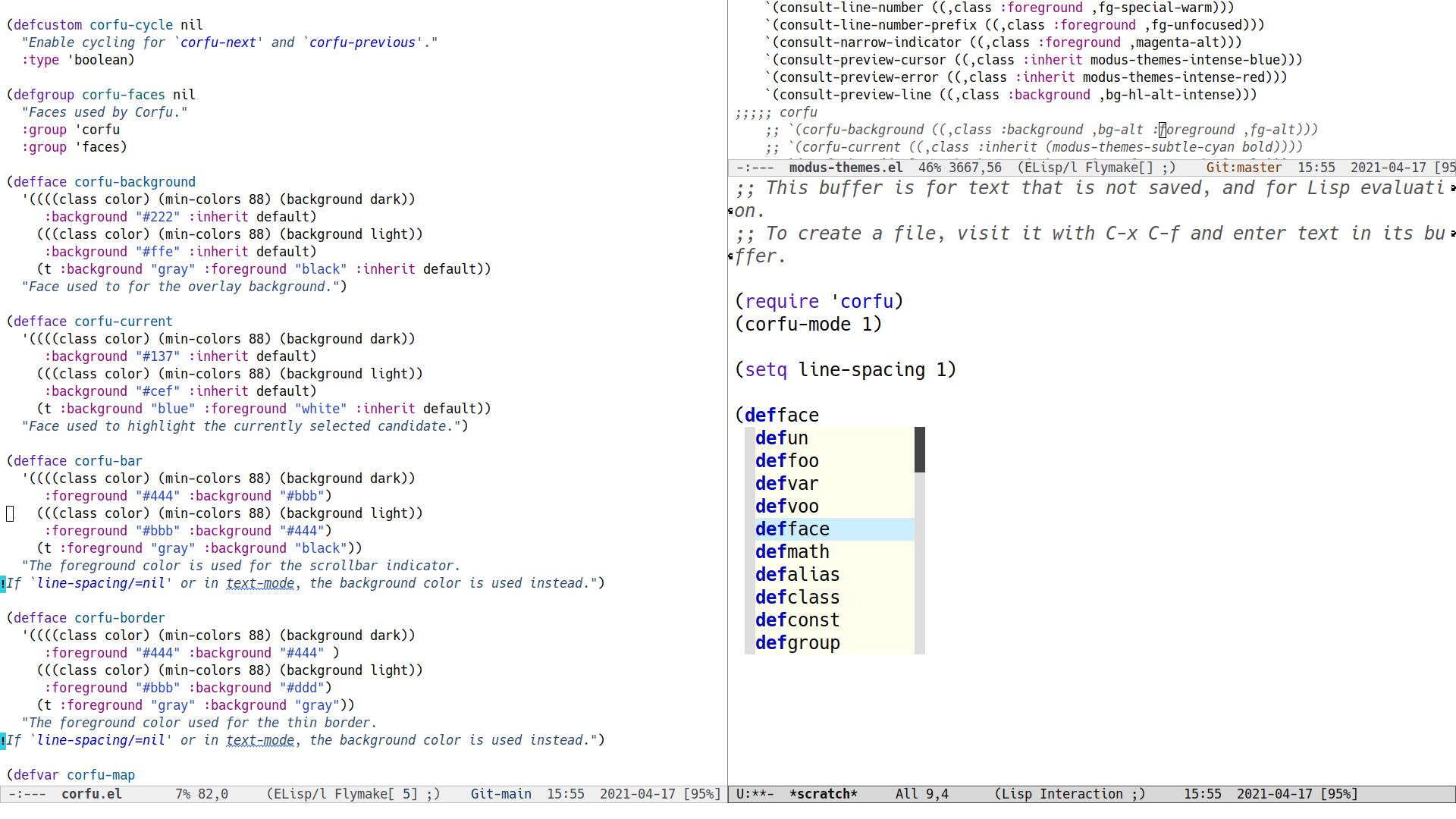This screenshot has width=1456, height=819.
Task: Select the defun completion candidate
Action: pos(781,438)
